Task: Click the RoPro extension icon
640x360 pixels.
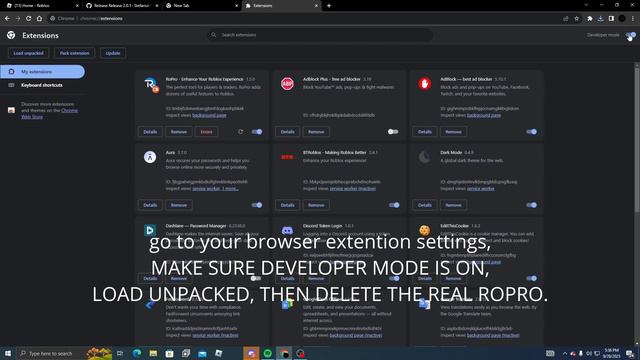Action: [151, 84]
